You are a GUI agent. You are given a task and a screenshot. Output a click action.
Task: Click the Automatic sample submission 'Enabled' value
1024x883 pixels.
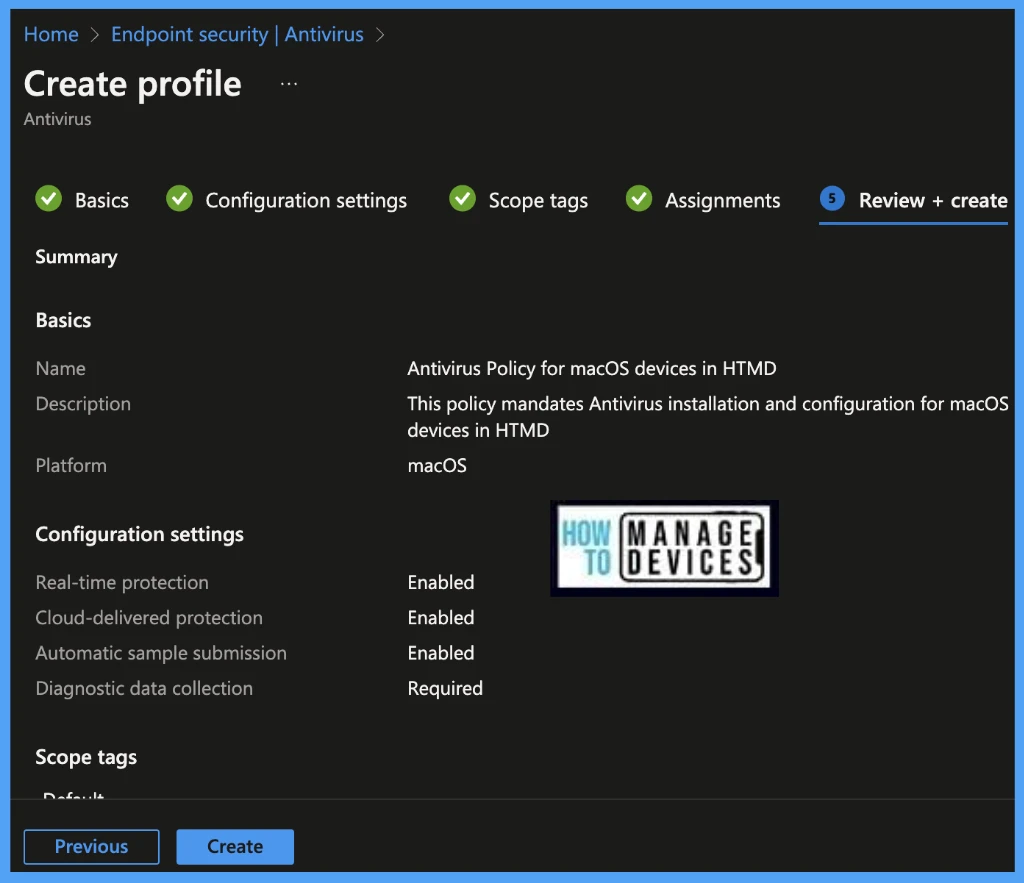point(441,653)
